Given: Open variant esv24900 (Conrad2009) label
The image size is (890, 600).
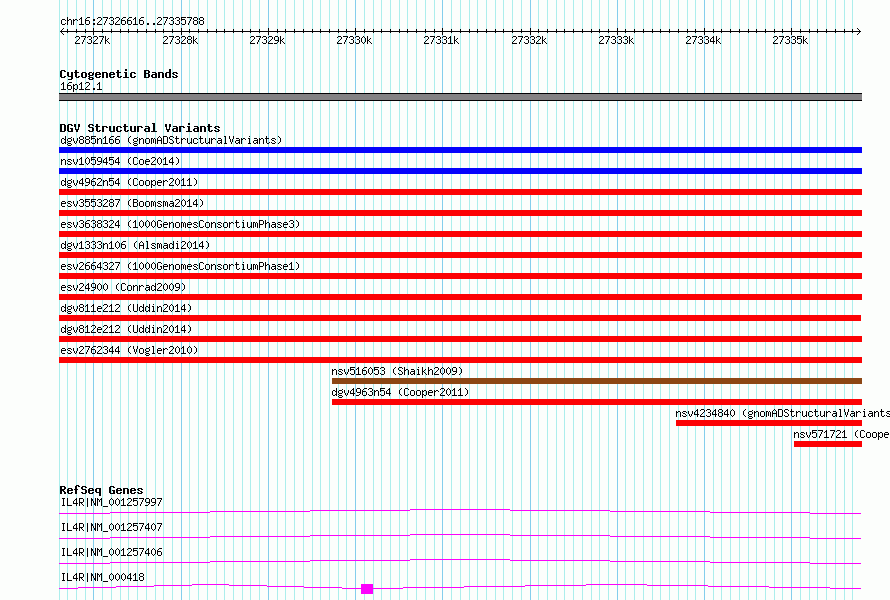Looking at the screenshot, I should [123, 287].
